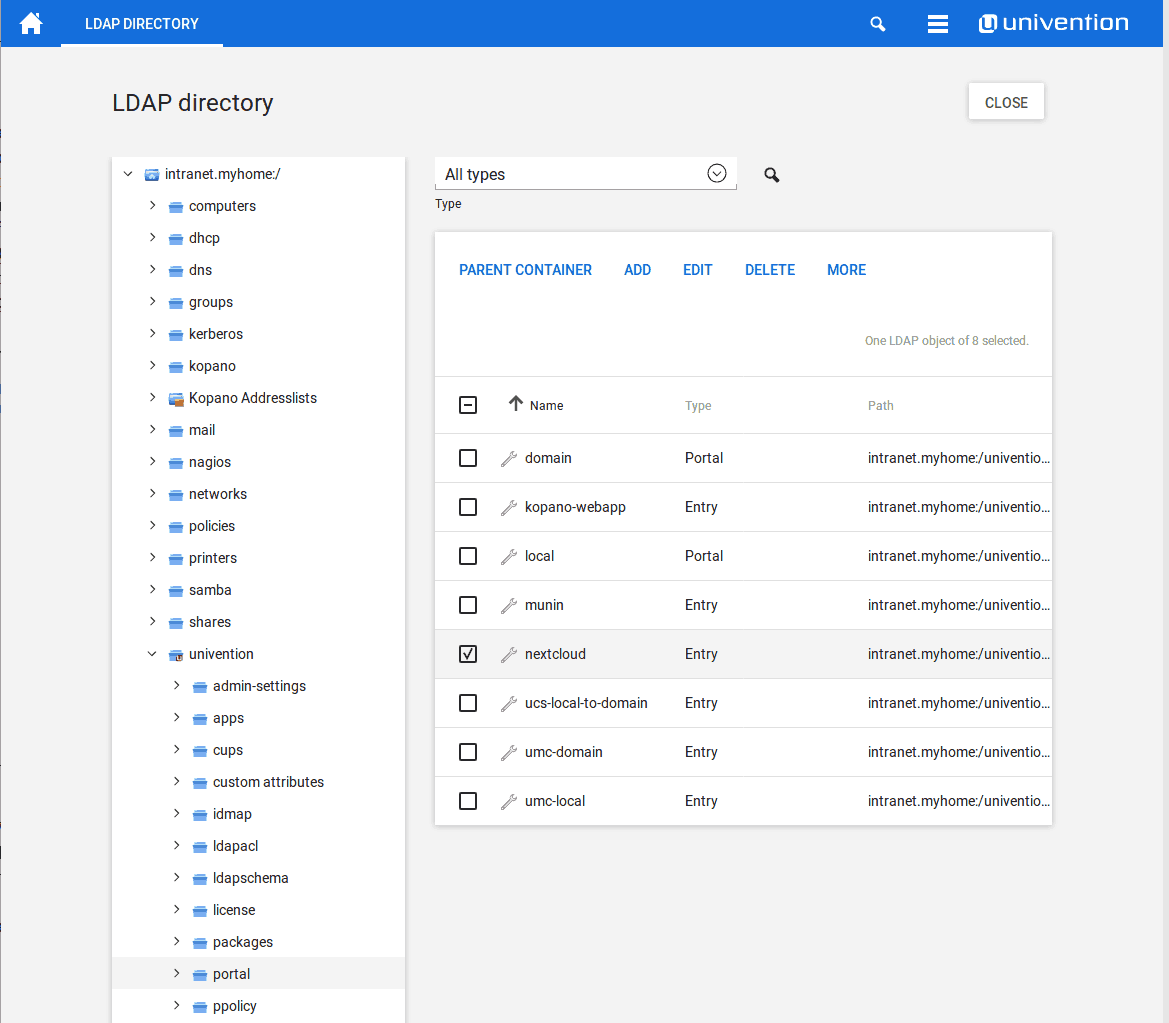Open the All types dropdown
Viewport: 1169px width, 1023px height.
click(x=716, y=173)
